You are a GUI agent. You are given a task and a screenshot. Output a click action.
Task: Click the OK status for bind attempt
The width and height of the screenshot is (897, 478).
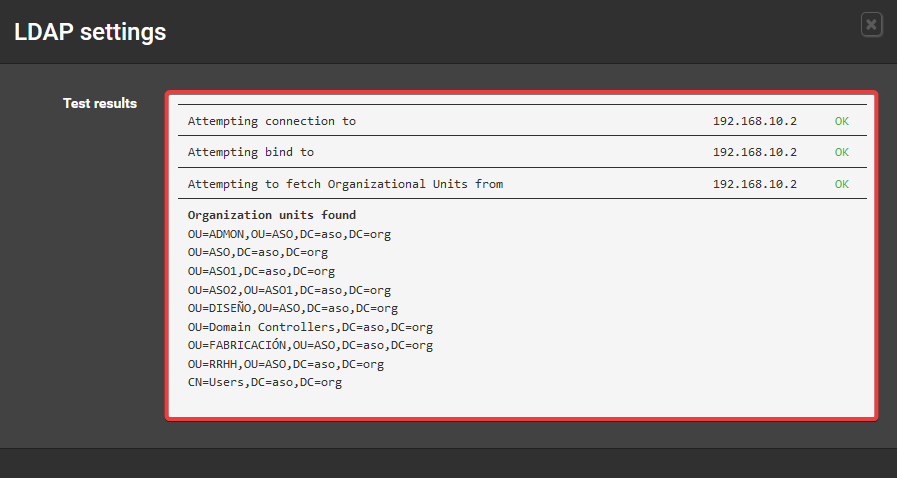[x=841, y=152]
